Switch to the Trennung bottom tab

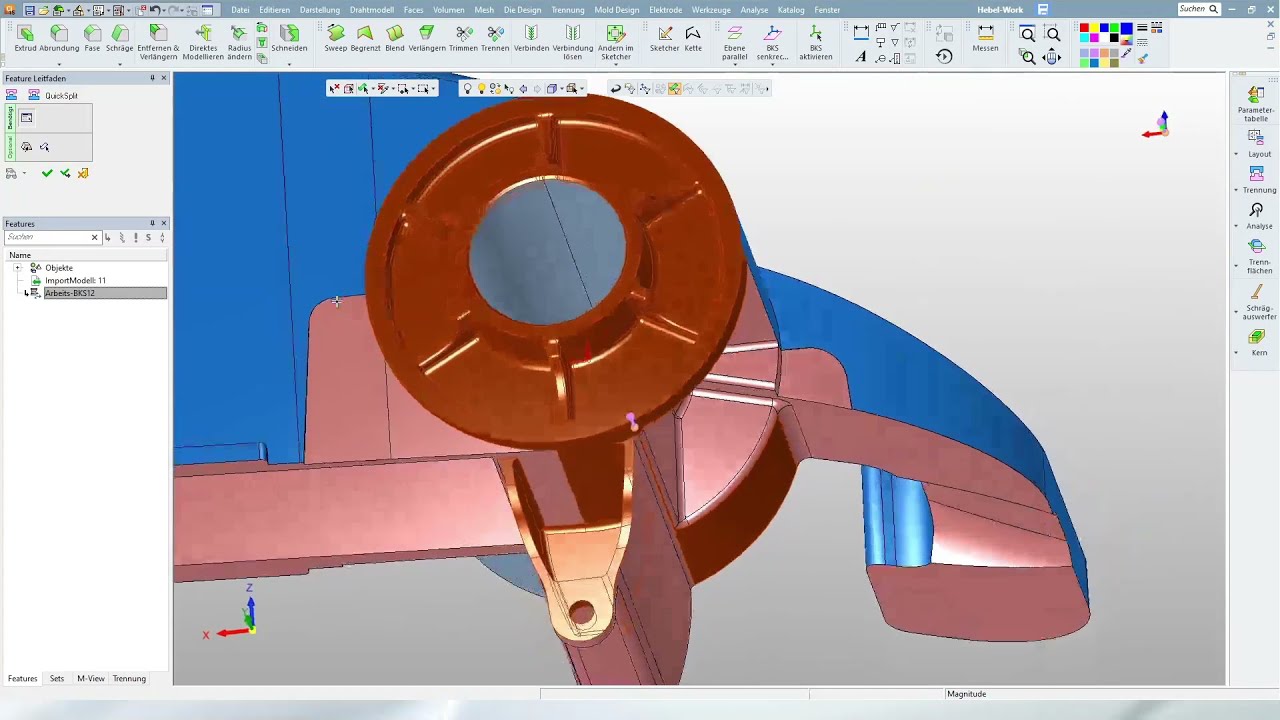pyautogui.click(x=129, y=679)
